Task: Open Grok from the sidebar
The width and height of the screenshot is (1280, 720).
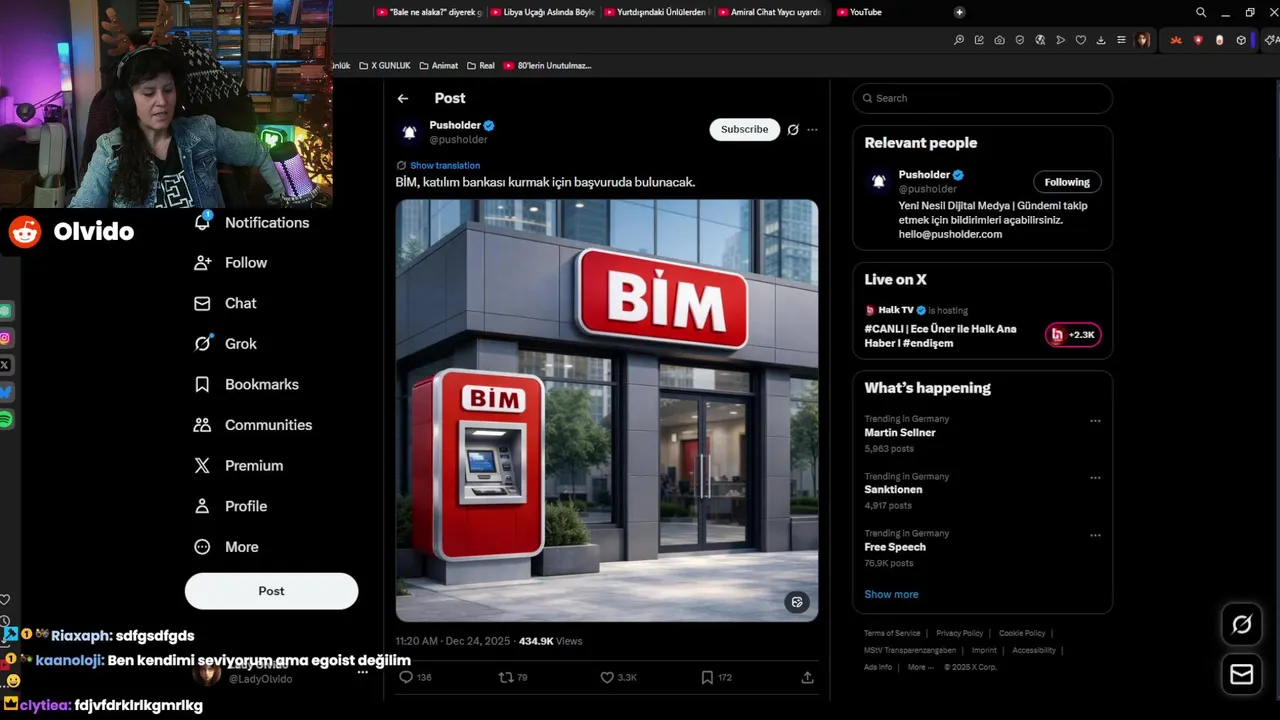Action: 226,343
